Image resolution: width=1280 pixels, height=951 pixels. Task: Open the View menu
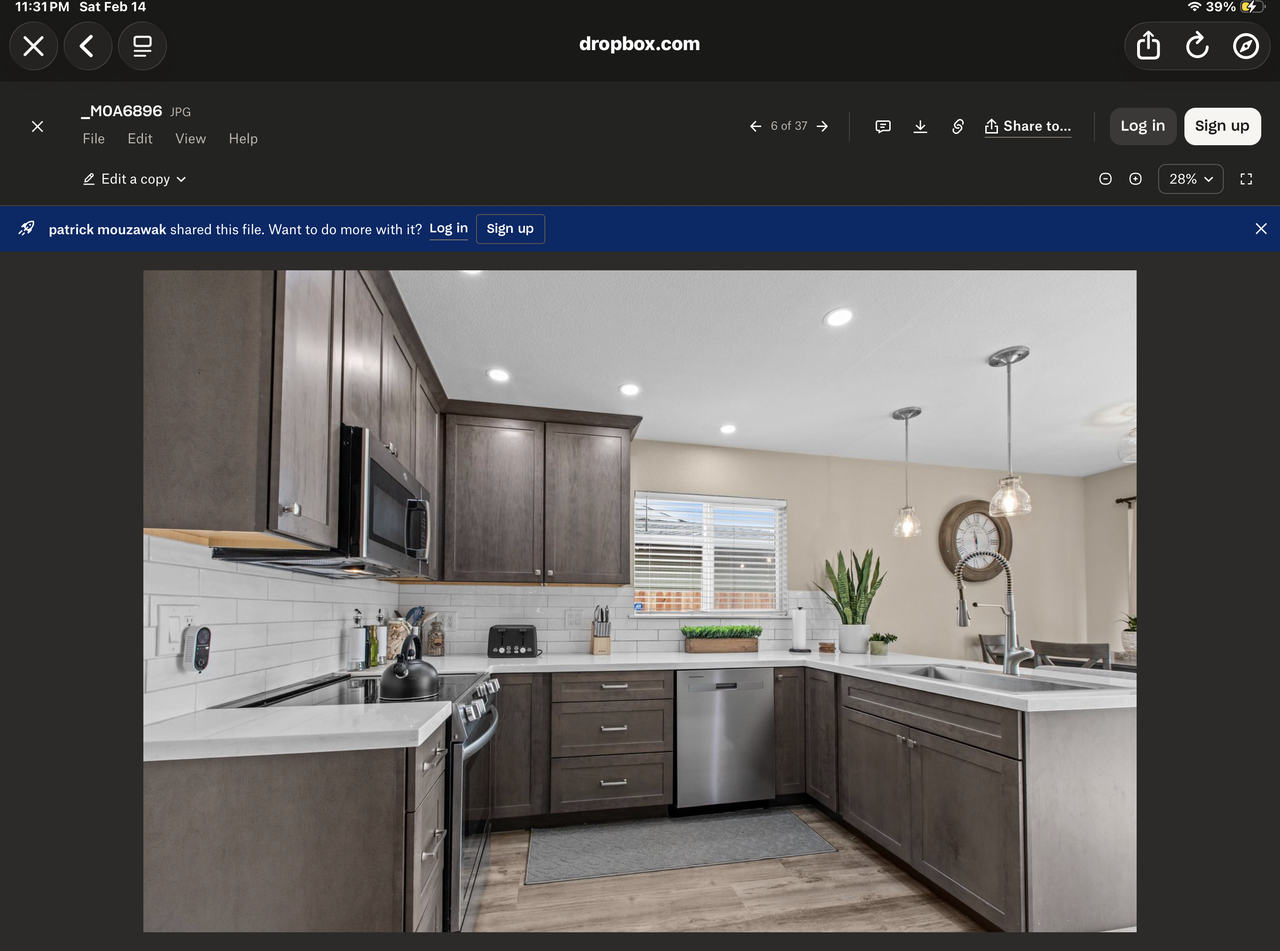190,139
